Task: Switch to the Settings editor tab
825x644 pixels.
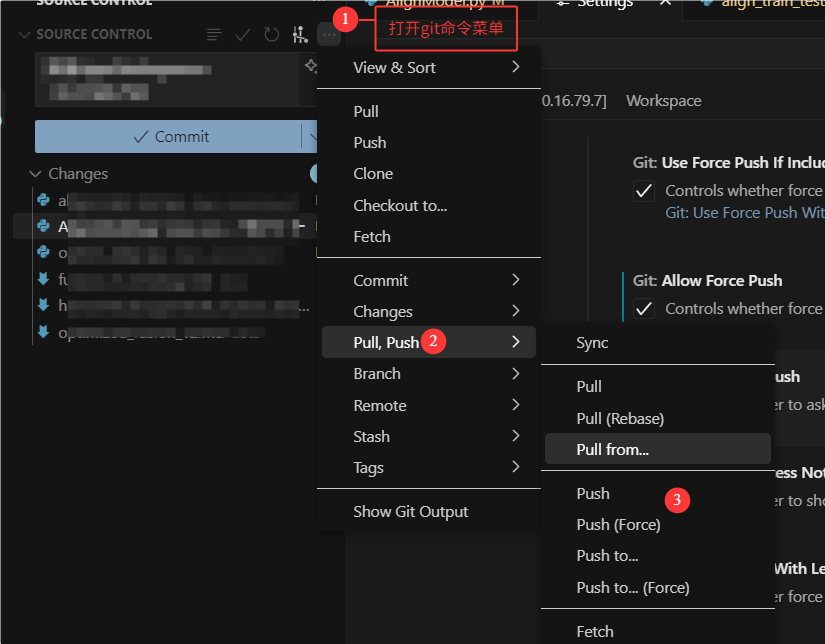Action: click(605, 4)
